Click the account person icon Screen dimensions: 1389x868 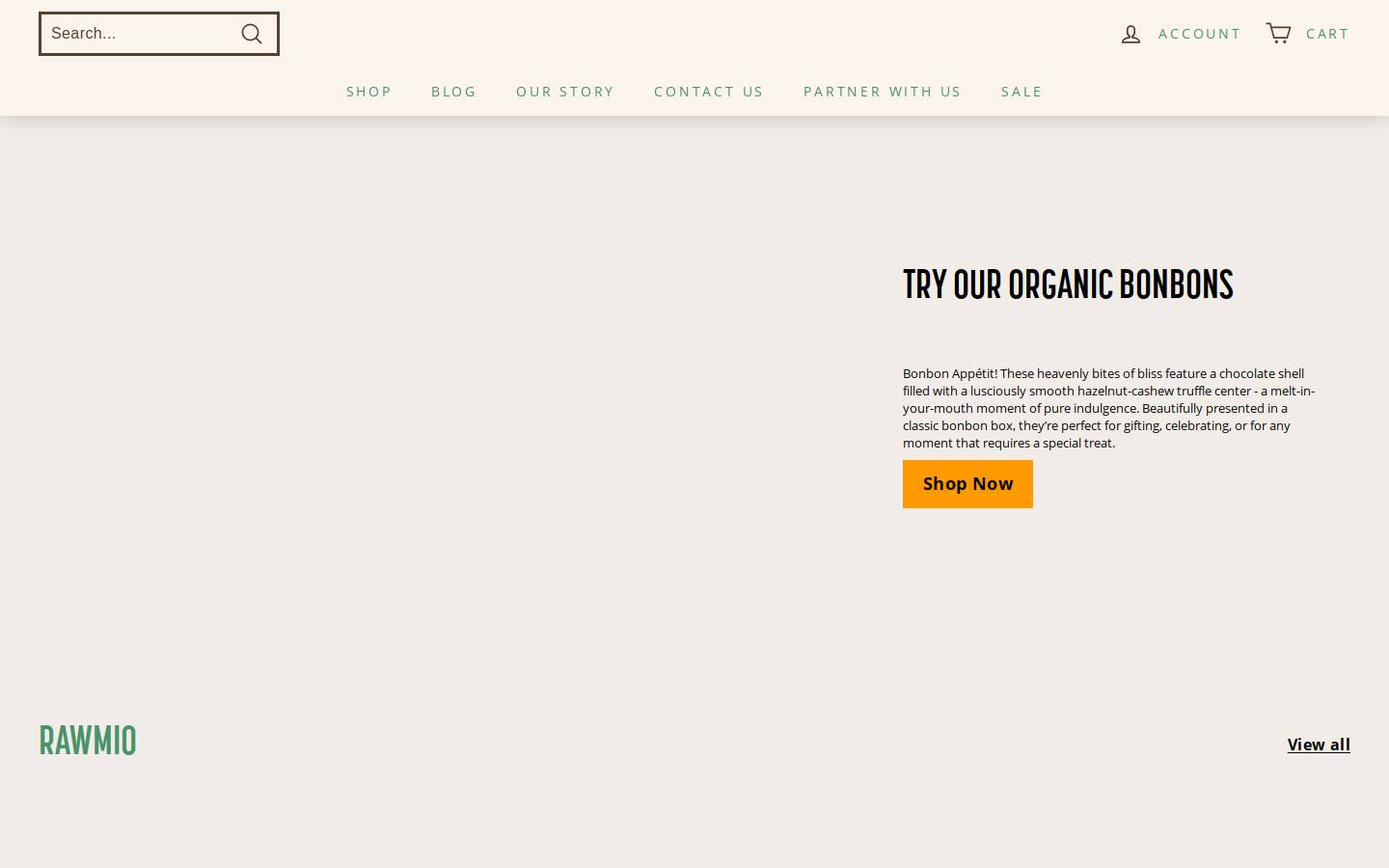click(1130, 34)
